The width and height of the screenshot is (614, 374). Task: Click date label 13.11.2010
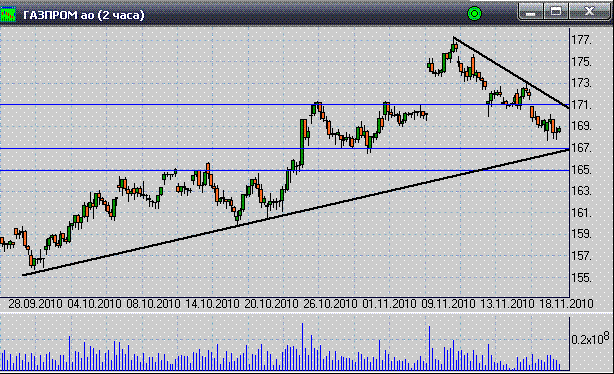pyautogui.click(x=507, y=304)
